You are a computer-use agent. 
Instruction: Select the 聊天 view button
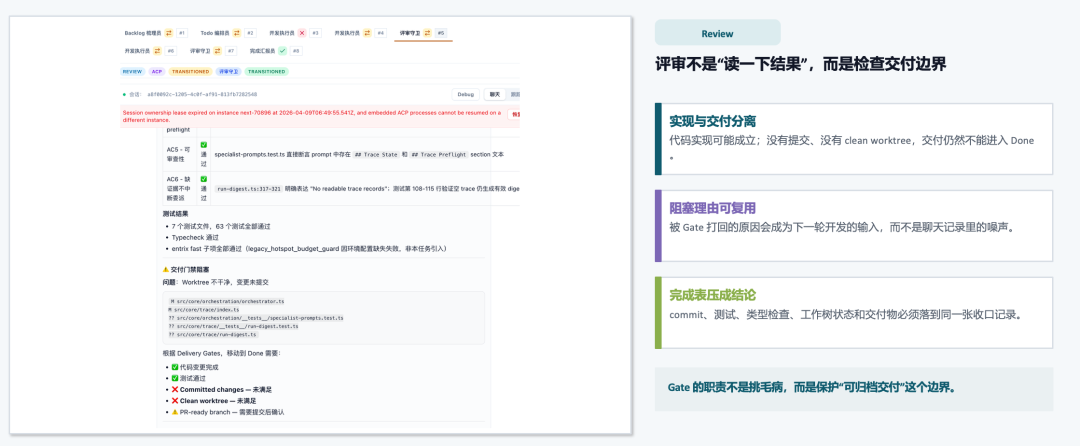(x=495, y=94)
